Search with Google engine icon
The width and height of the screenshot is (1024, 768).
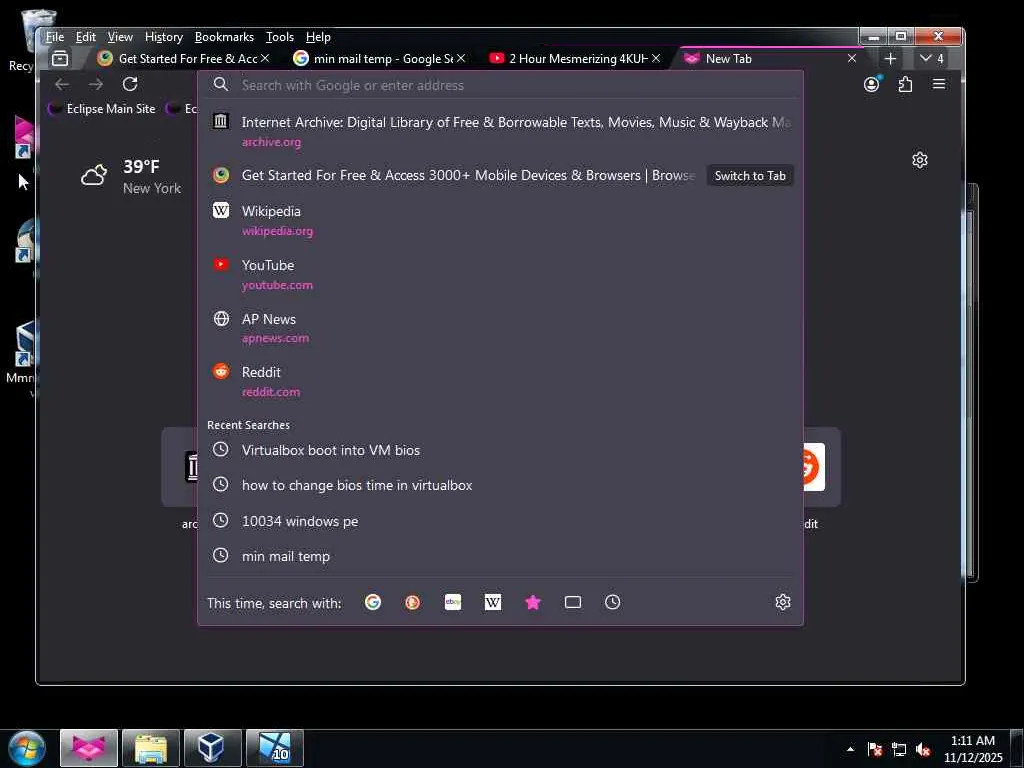point(373,602)
